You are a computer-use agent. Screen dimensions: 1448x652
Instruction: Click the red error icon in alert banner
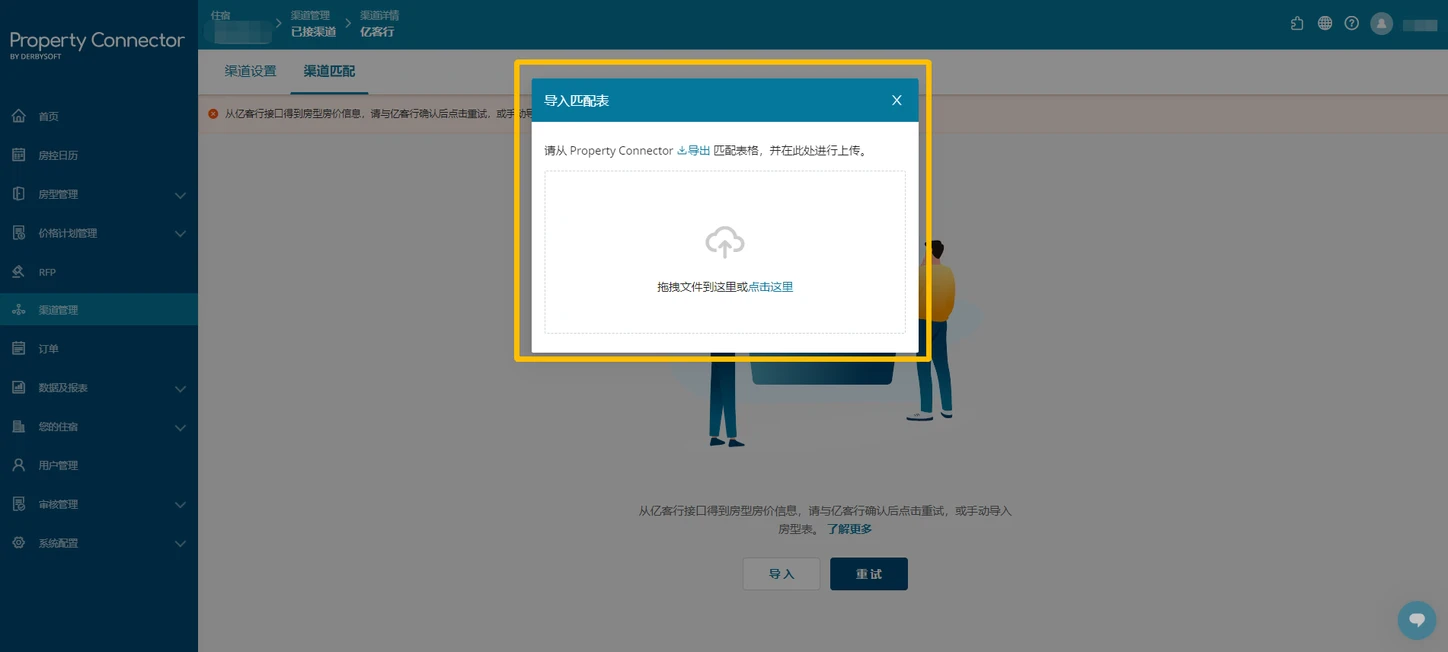point(213,114)
